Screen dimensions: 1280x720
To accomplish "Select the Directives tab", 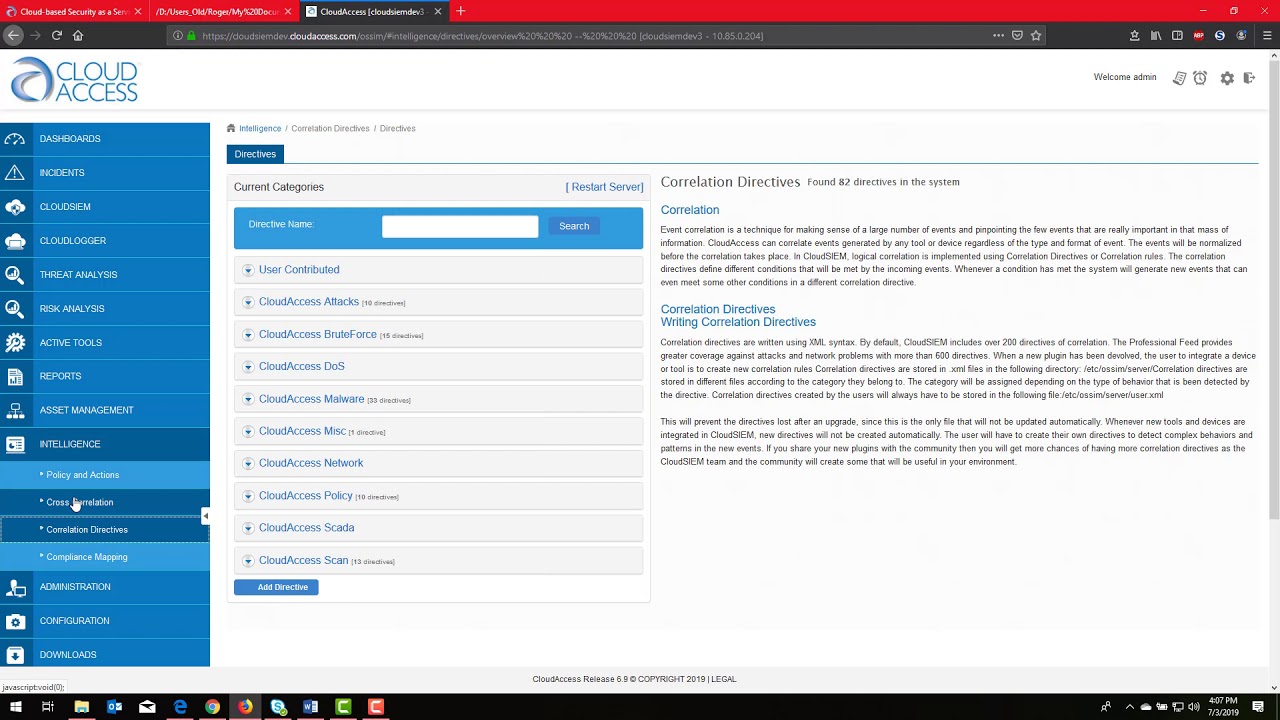I will point(255,154).
